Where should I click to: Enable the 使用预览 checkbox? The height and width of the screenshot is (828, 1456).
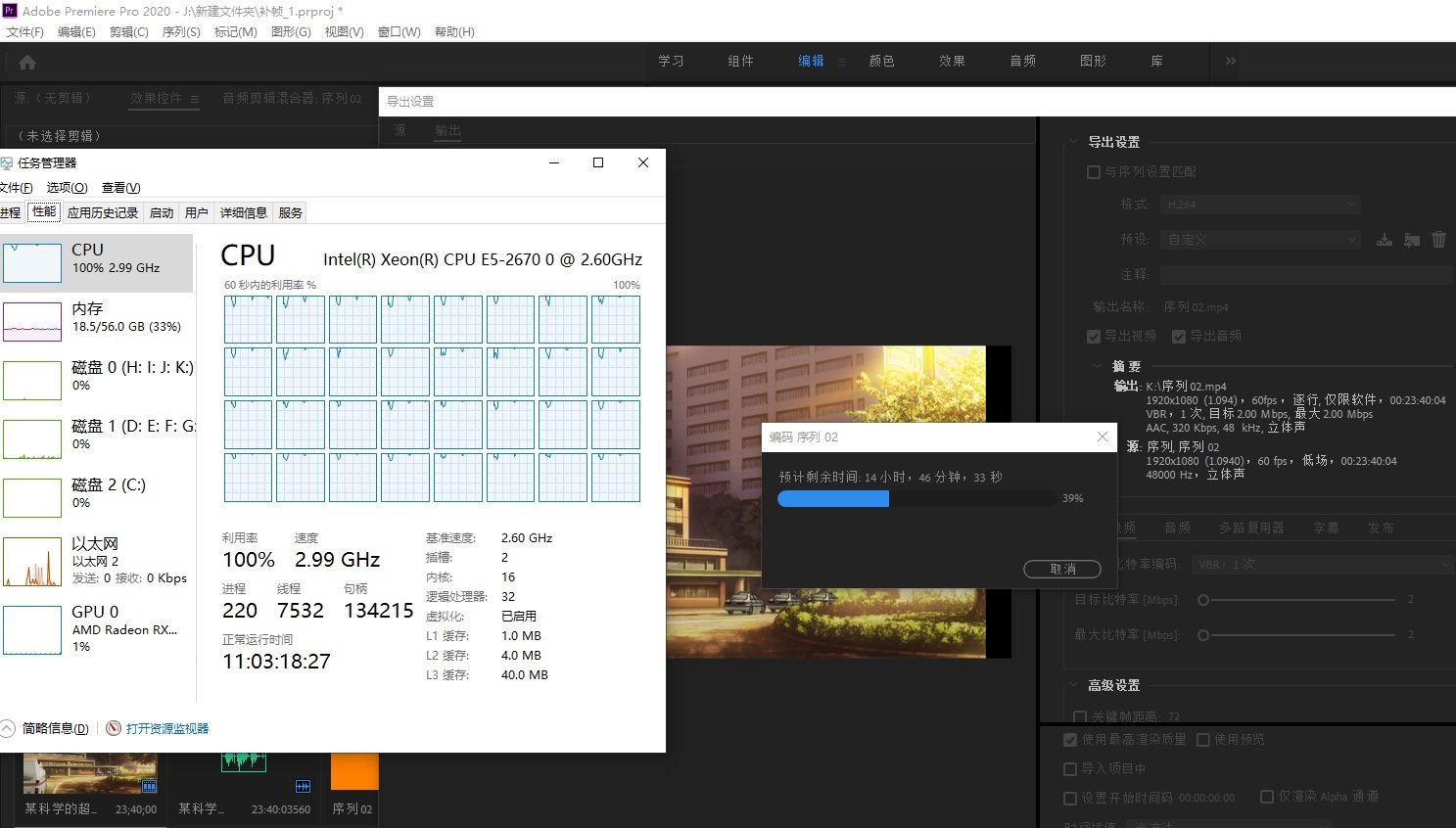[1203, 740]
